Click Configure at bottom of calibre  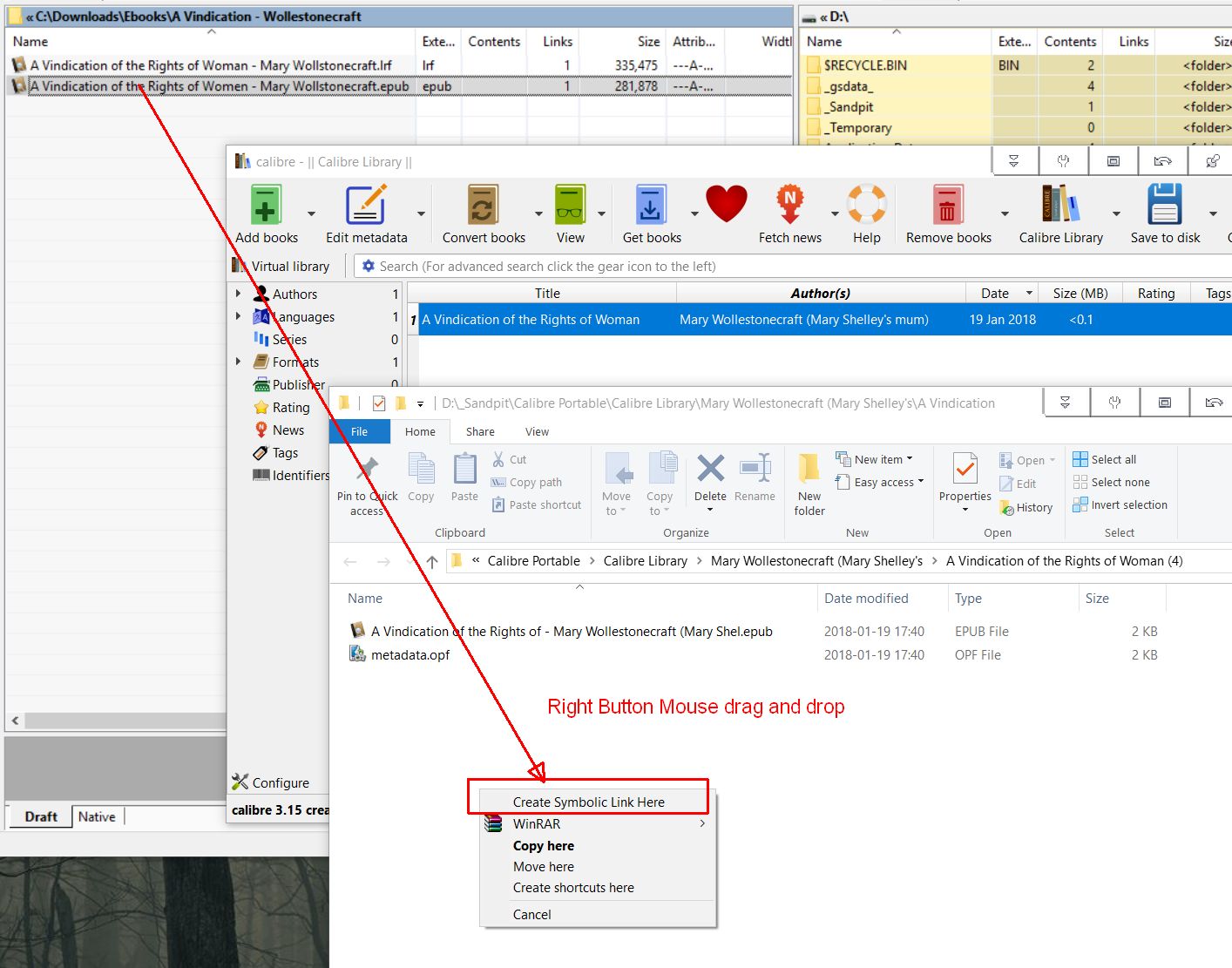270,782
